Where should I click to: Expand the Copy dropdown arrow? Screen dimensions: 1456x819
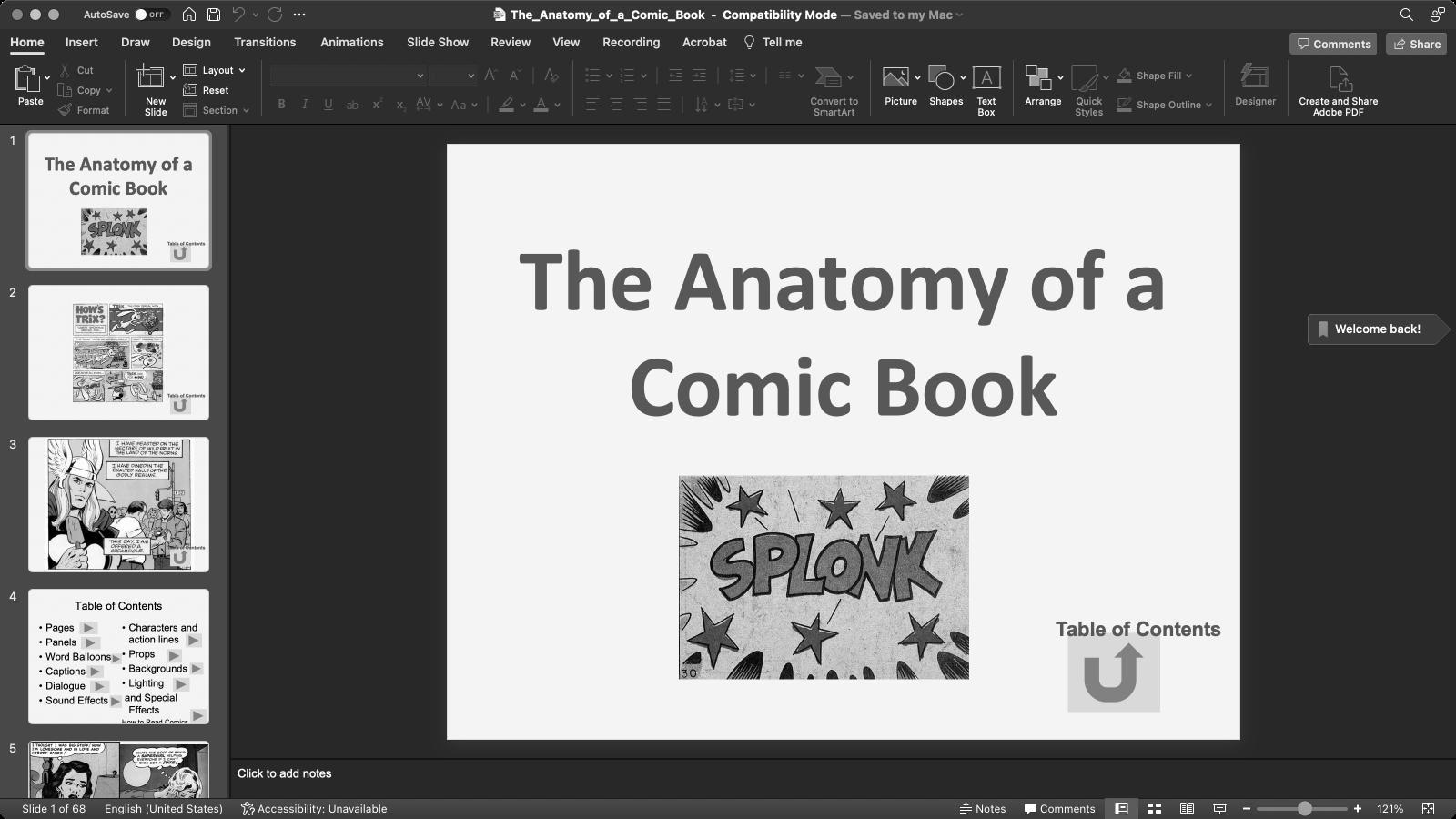[108, 90]
